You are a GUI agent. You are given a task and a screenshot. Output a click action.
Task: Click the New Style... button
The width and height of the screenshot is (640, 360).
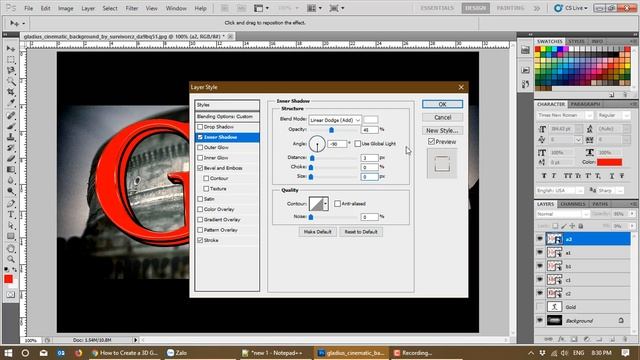click(442, 130)
